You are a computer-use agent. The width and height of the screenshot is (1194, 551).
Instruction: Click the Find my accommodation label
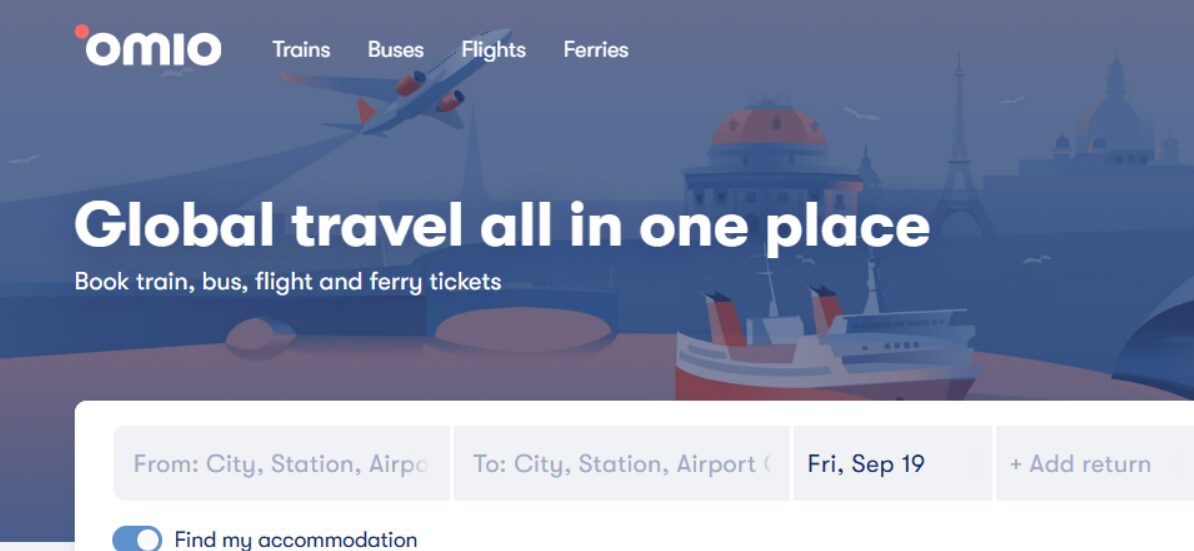295,540
